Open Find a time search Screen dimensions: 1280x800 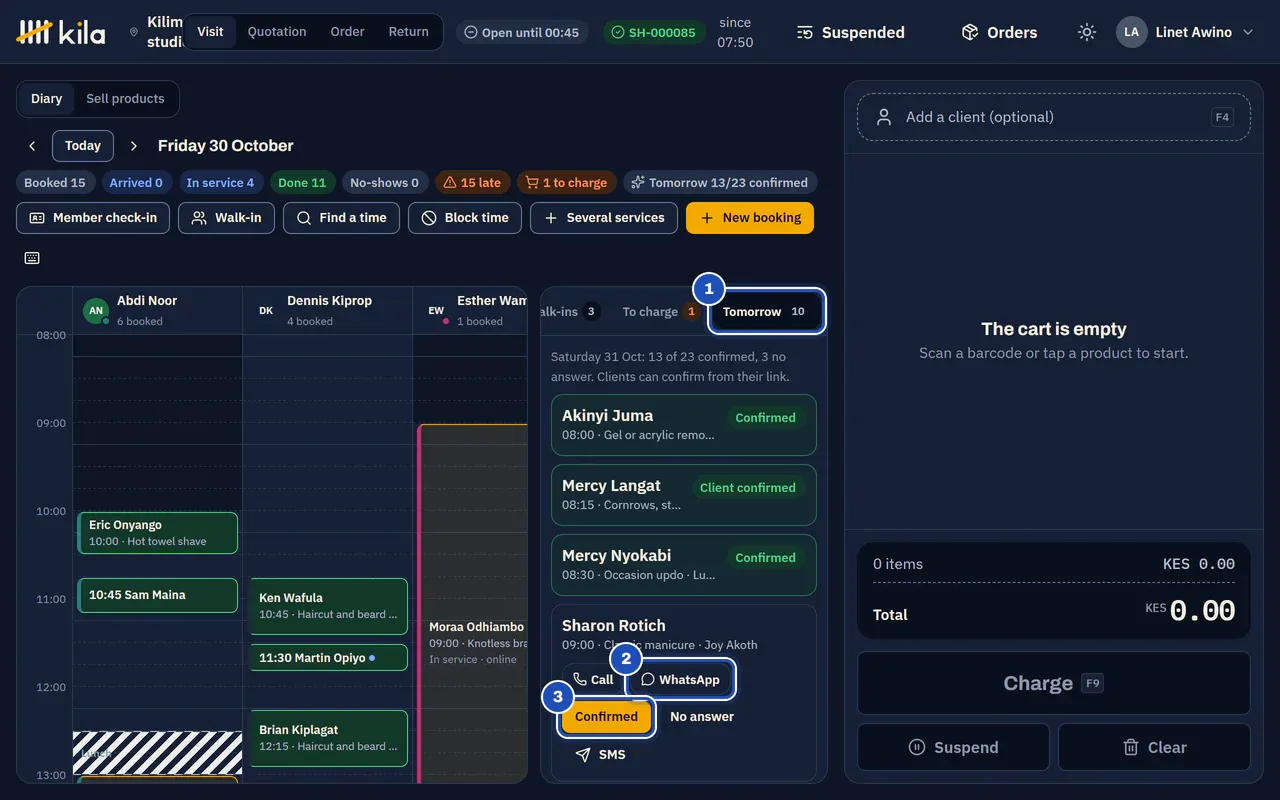coord(341,218)
